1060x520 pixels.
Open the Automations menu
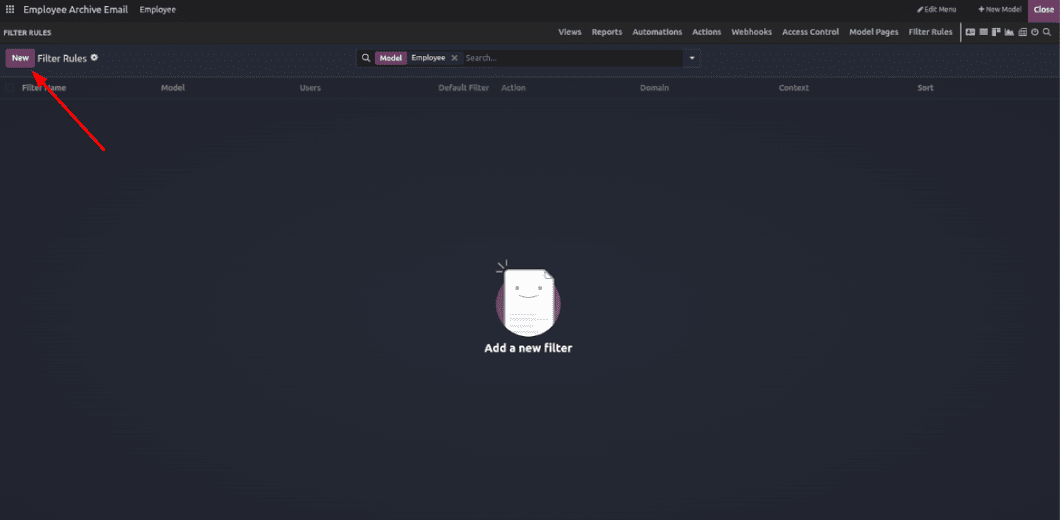[x=657, y=32]
